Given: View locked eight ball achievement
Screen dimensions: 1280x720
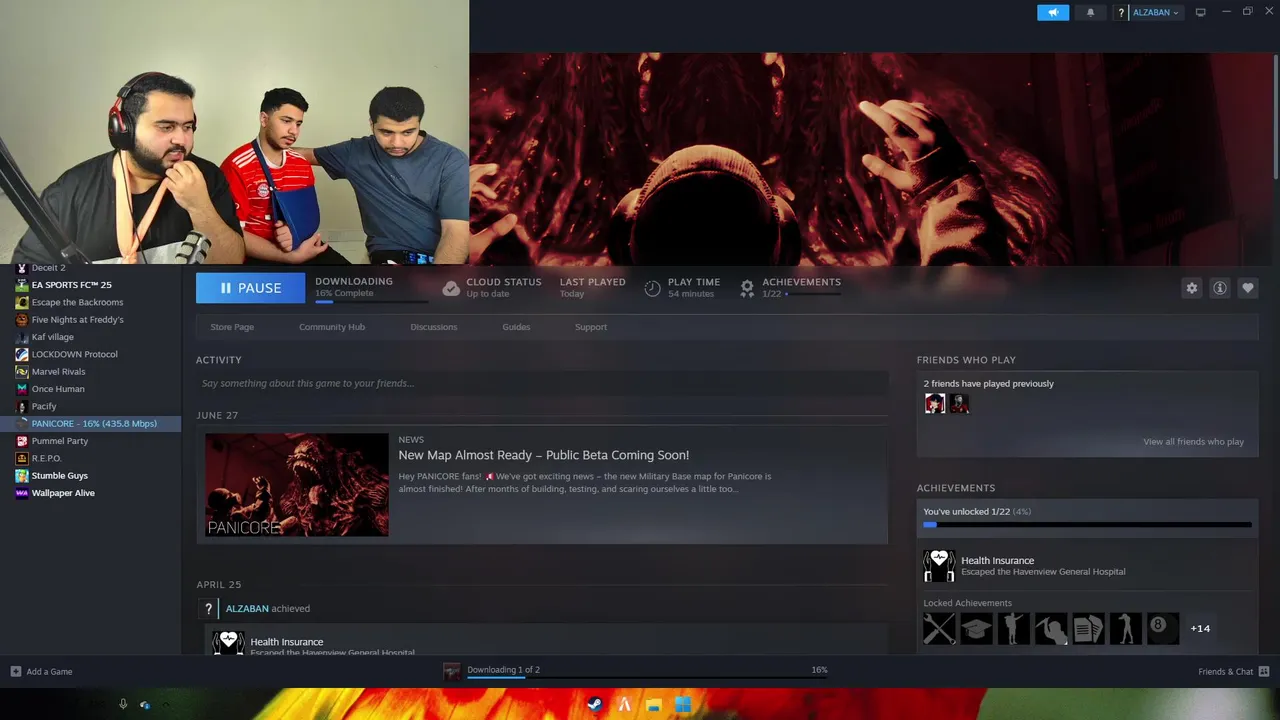Looking at the screenshot, I should pos(1162,629).
